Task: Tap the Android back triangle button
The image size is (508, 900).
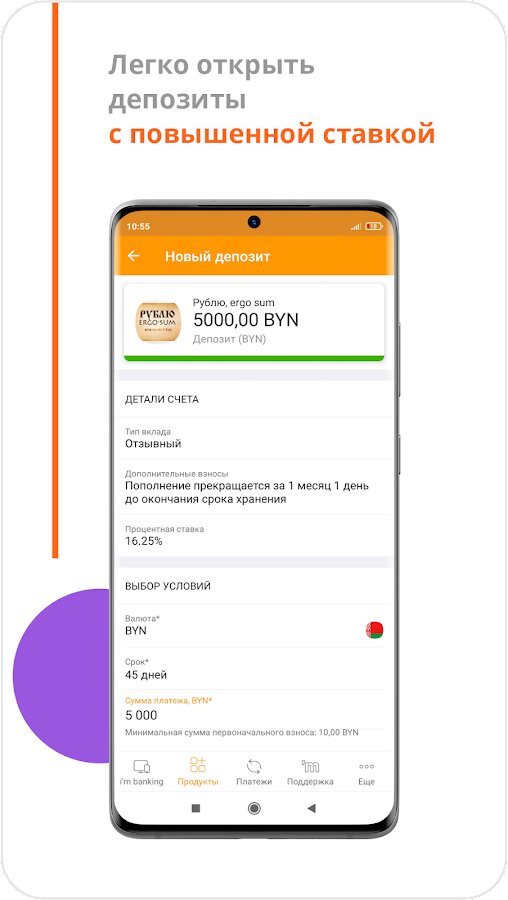Action: pos(311,808)
